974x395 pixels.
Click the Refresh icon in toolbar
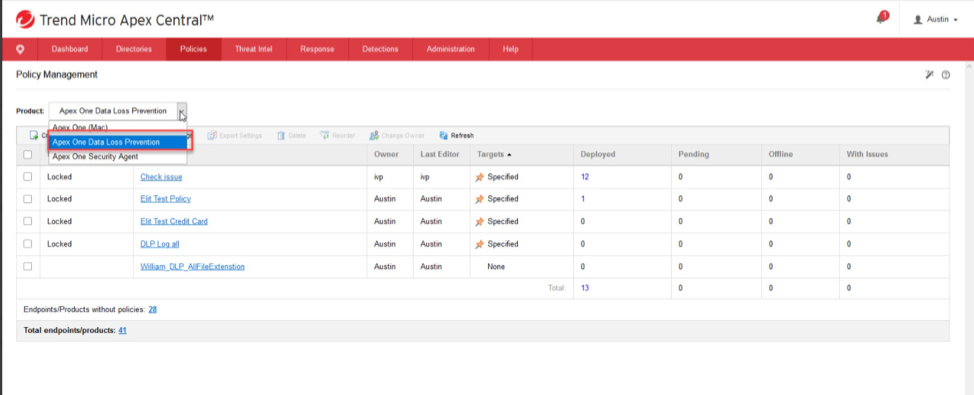point(444,135)
